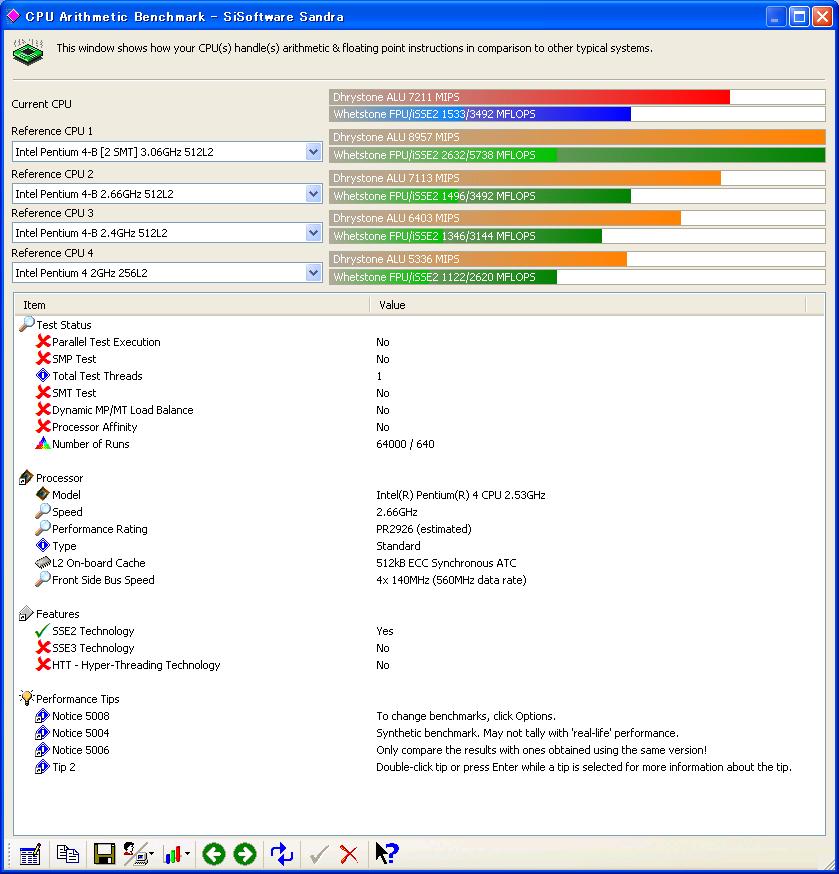
Task: Click the magnifier icon beside Speed
Action: coord(43,511)
